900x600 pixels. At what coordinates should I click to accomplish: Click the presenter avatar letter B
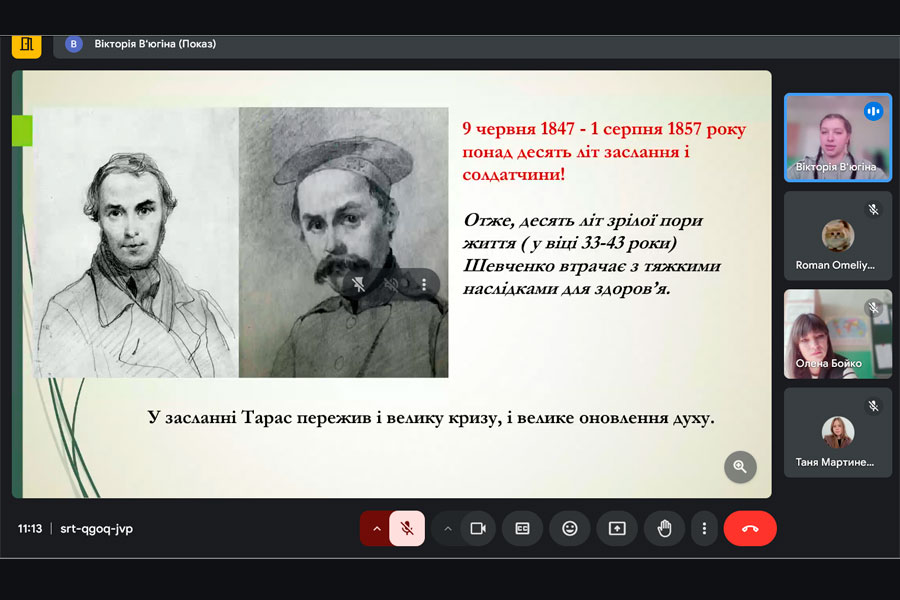pyautogui.click(x=73, y=44)
